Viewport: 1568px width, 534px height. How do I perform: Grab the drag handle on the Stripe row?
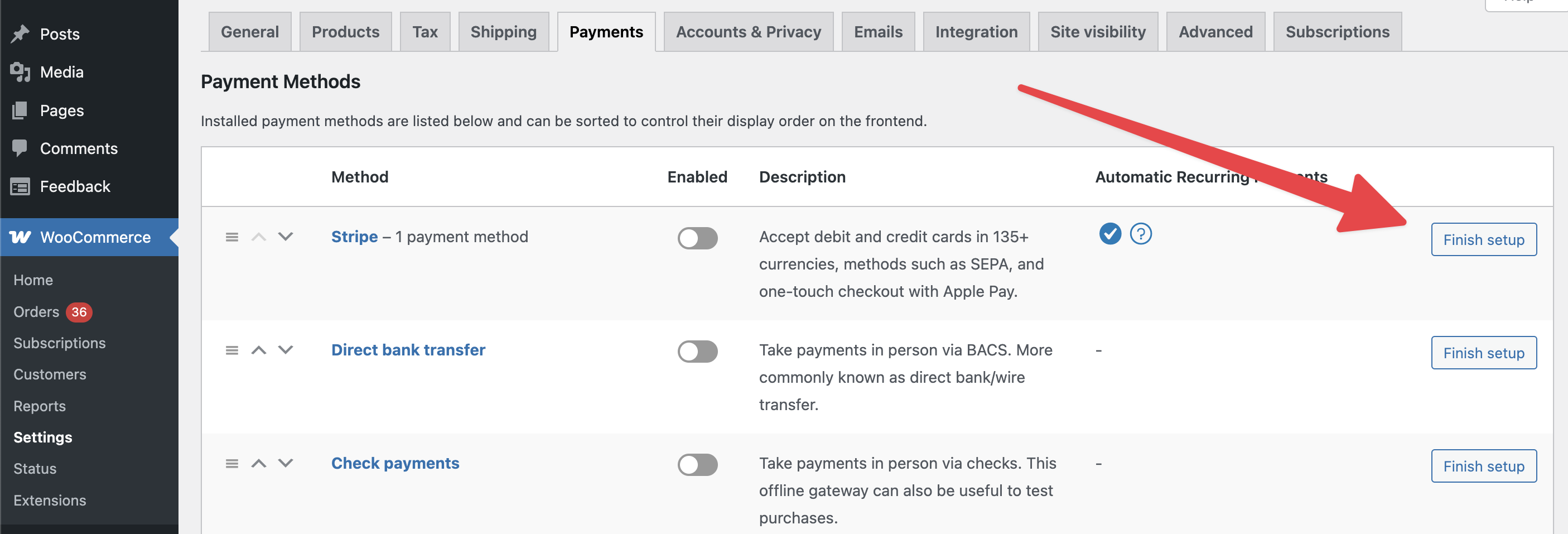pos(232,238)
